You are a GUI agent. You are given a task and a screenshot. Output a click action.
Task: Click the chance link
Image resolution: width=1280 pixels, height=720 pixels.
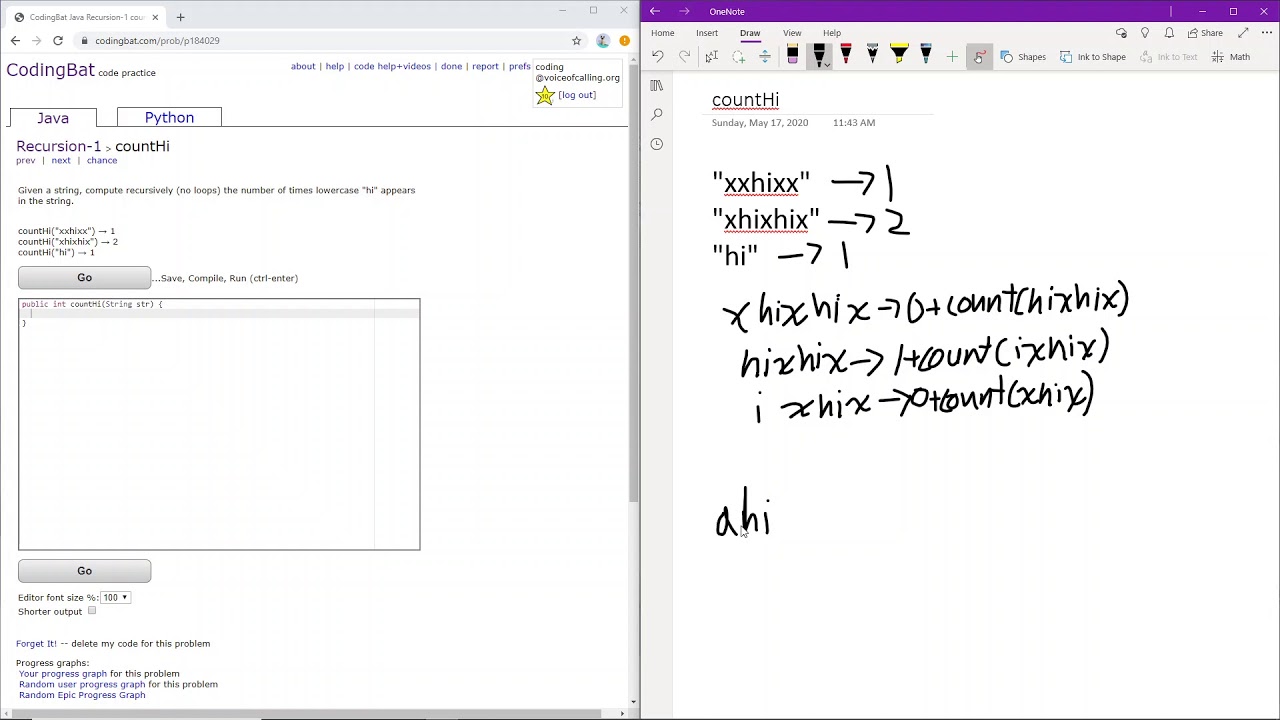tap(102, 160)
